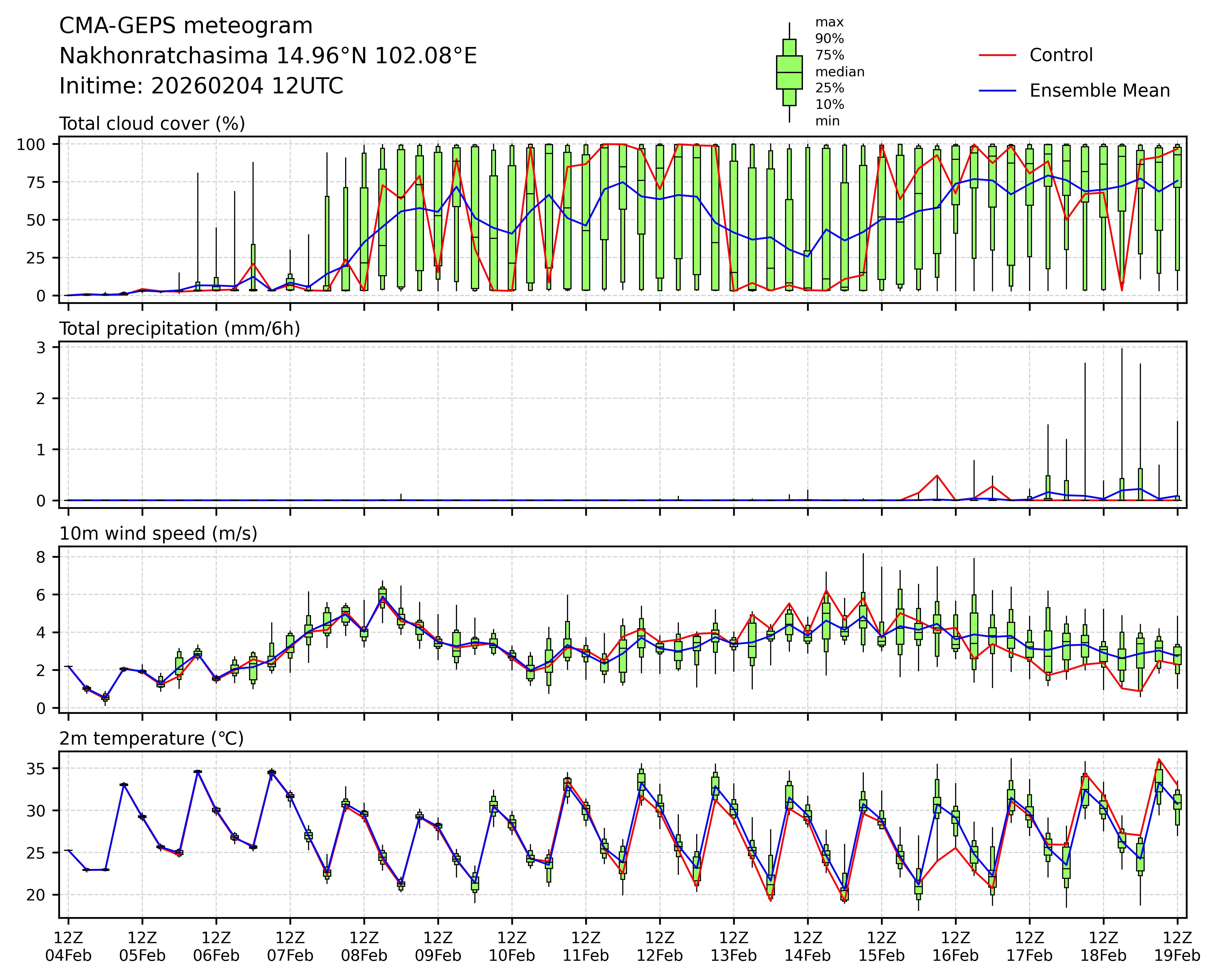The height and width of the screenshot is (980, 1217).
Task: Click the 'Total precipitation (mm/6h)' panel title
Action: [x=180, y=329]
